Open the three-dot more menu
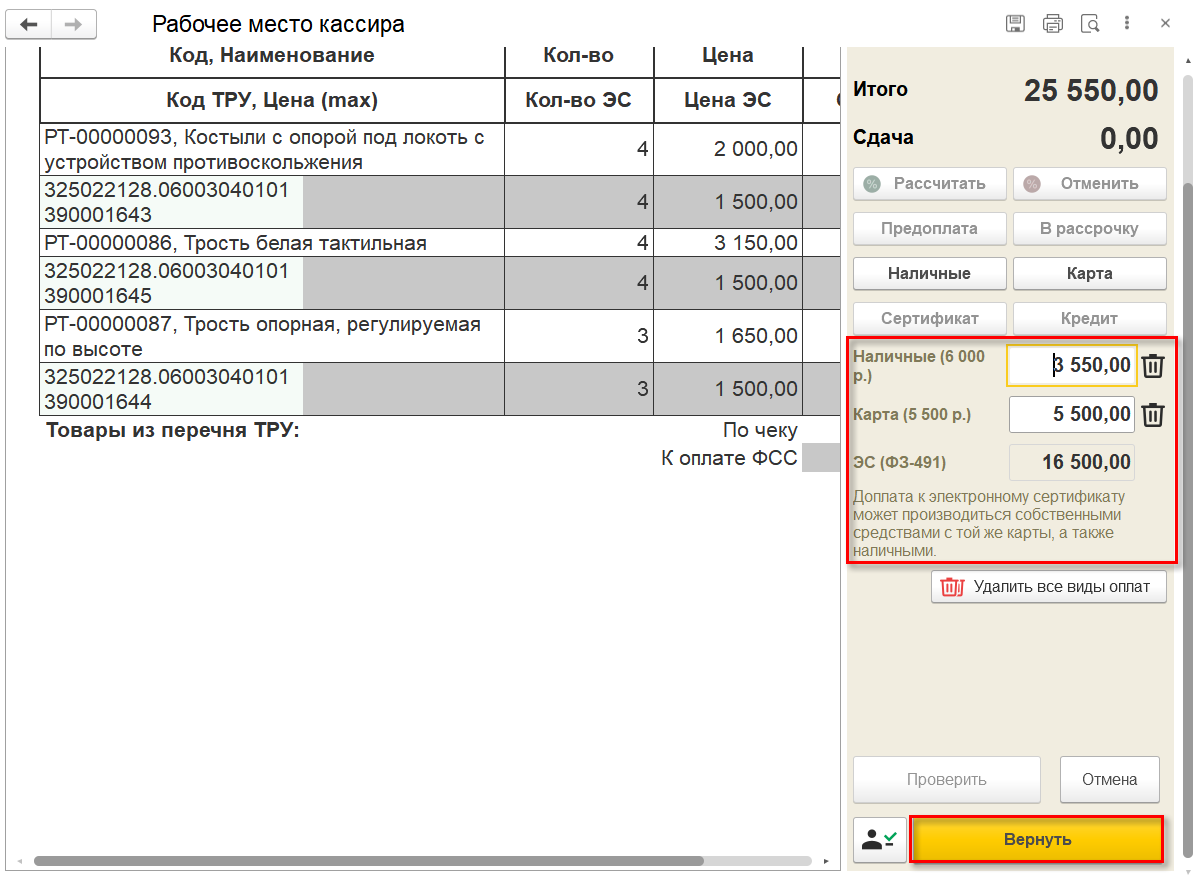The height and width of the screenshot is (886, 1195). pos(1126,24)
